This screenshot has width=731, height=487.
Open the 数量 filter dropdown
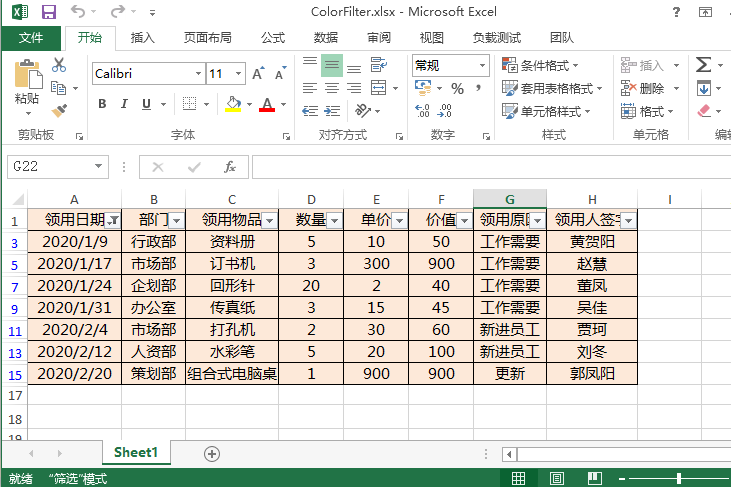334,221
